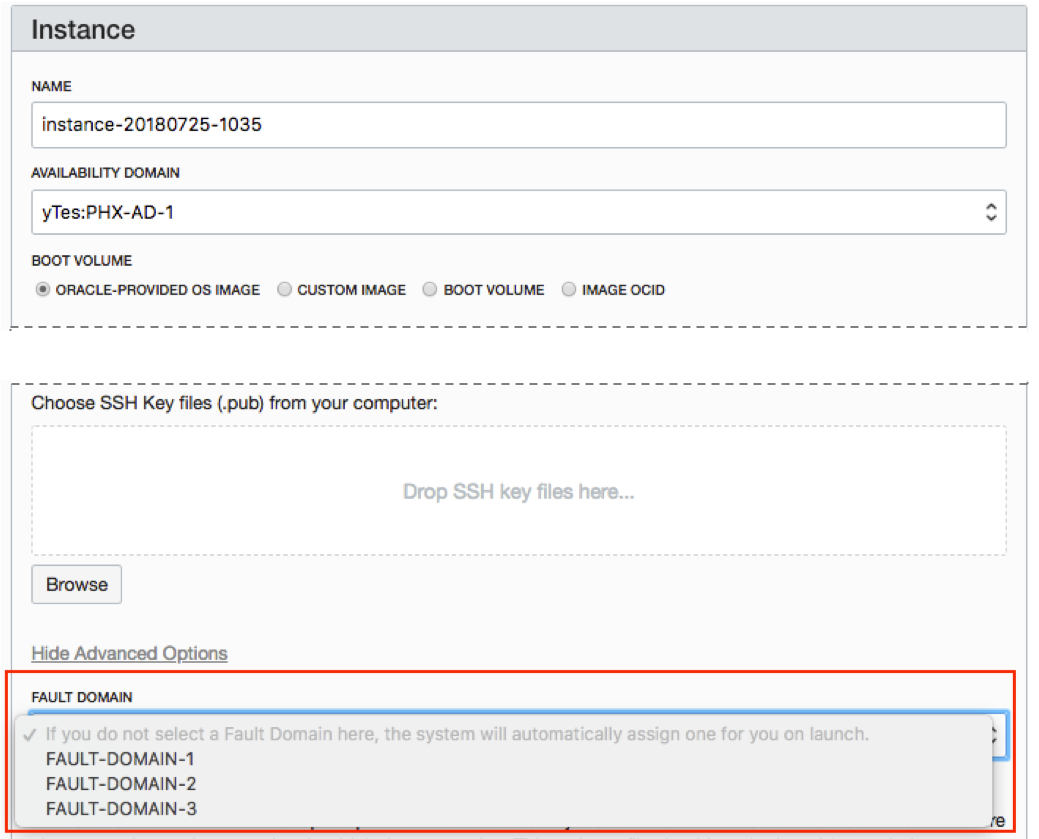The height and width of the screenshot is (839, 1039).
Task: Click Hide Advanced Options
Action: [129, 653]
